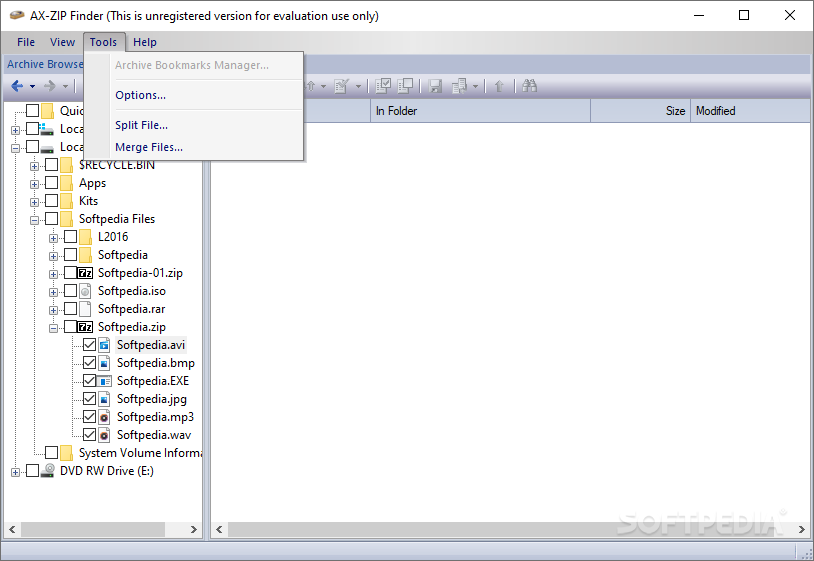This screenshot has width=814, height=561.
Task: Open the Forward history dropdown arrow
Action: (65, 87)
